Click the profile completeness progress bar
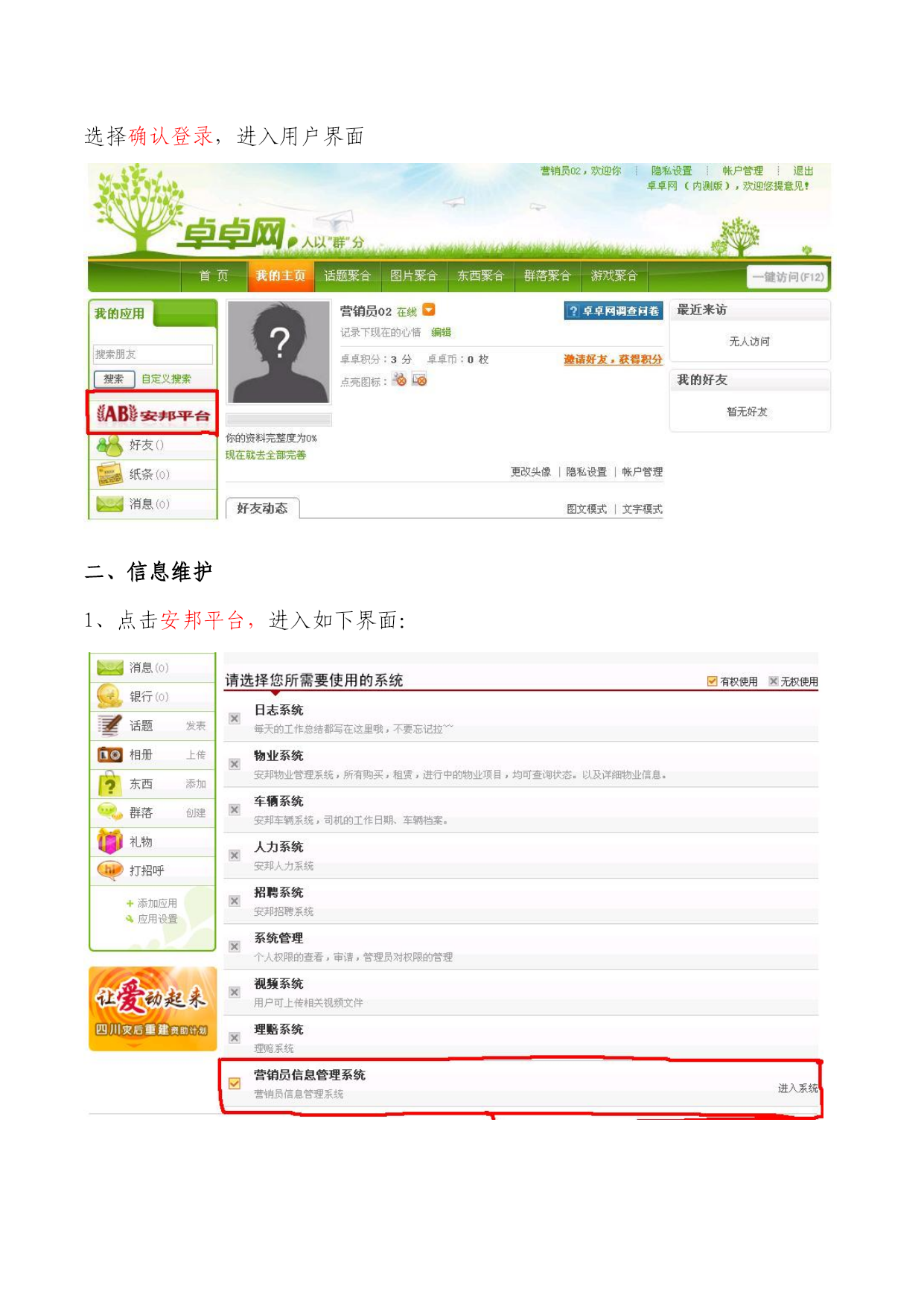The width and height of the screenshot is (924, 1306). point(278,420)
